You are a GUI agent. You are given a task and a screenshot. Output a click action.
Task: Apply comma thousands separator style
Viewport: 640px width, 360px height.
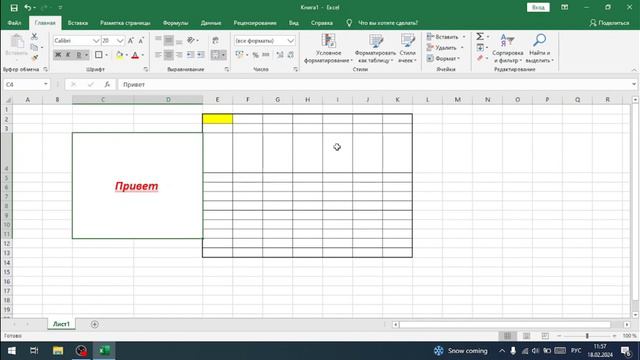266,55
